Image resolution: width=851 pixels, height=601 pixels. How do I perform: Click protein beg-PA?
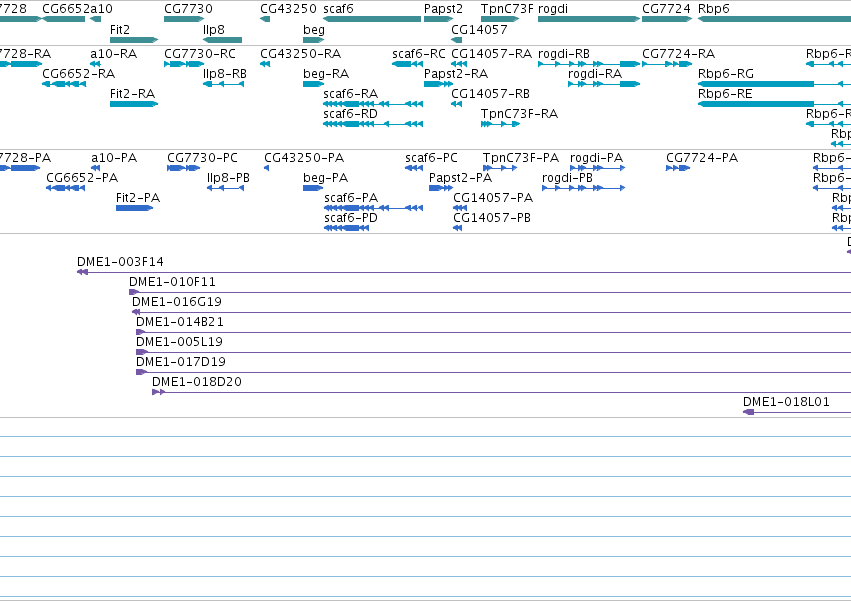313,188
